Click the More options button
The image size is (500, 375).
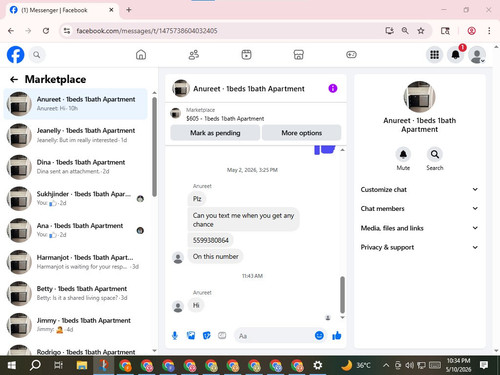301,133
